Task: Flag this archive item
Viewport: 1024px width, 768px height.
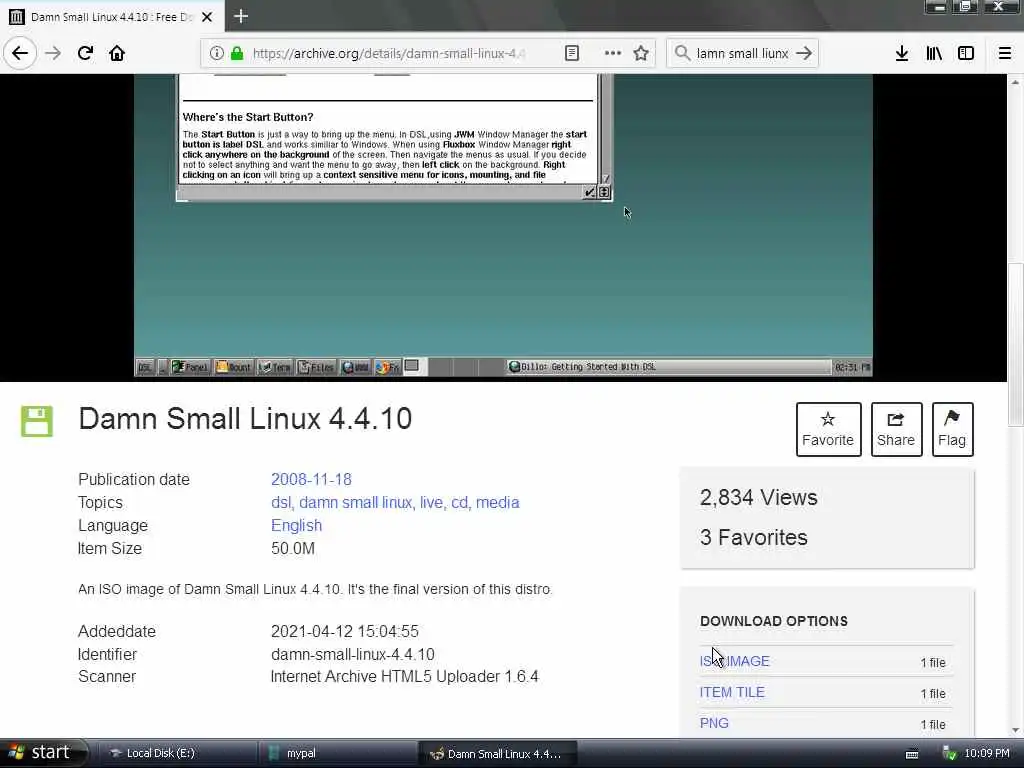Action: [952, 429]
